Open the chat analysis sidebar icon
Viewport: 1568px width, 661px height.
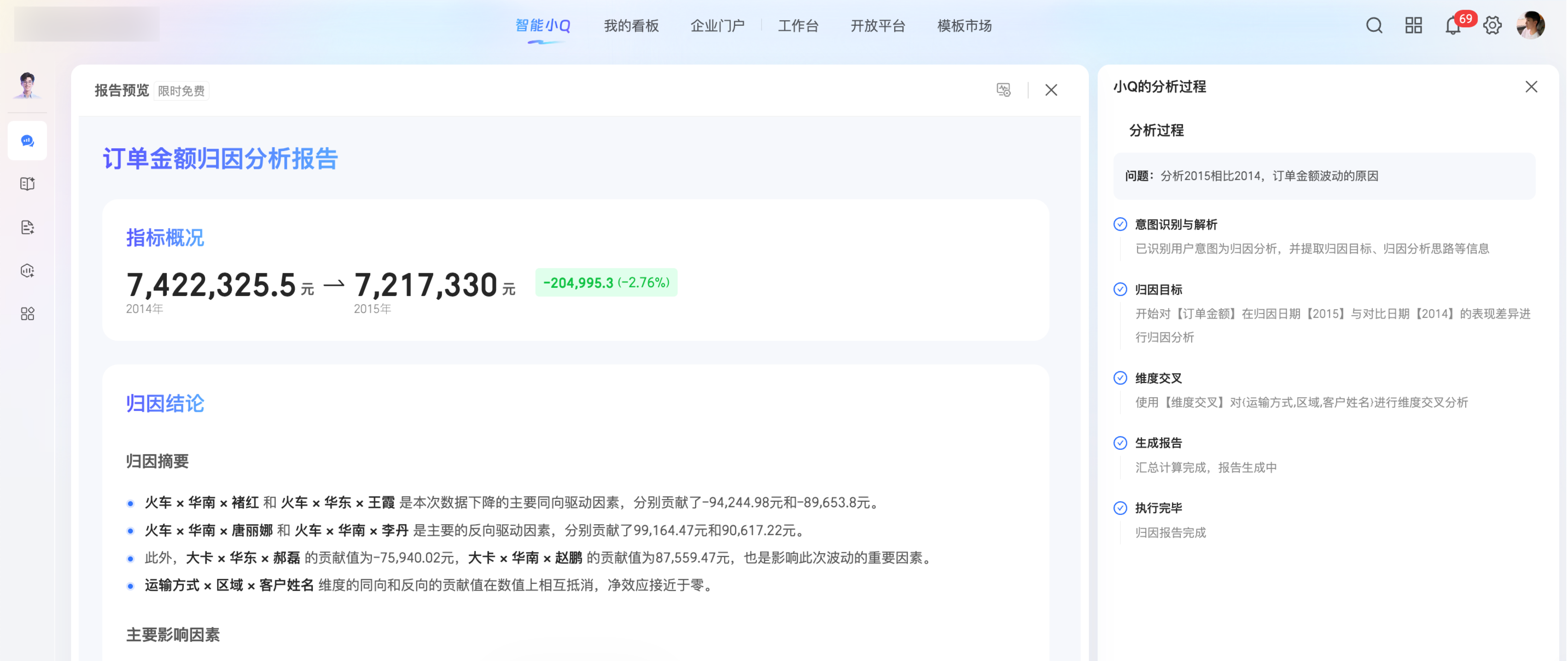[x=27, y=141]
